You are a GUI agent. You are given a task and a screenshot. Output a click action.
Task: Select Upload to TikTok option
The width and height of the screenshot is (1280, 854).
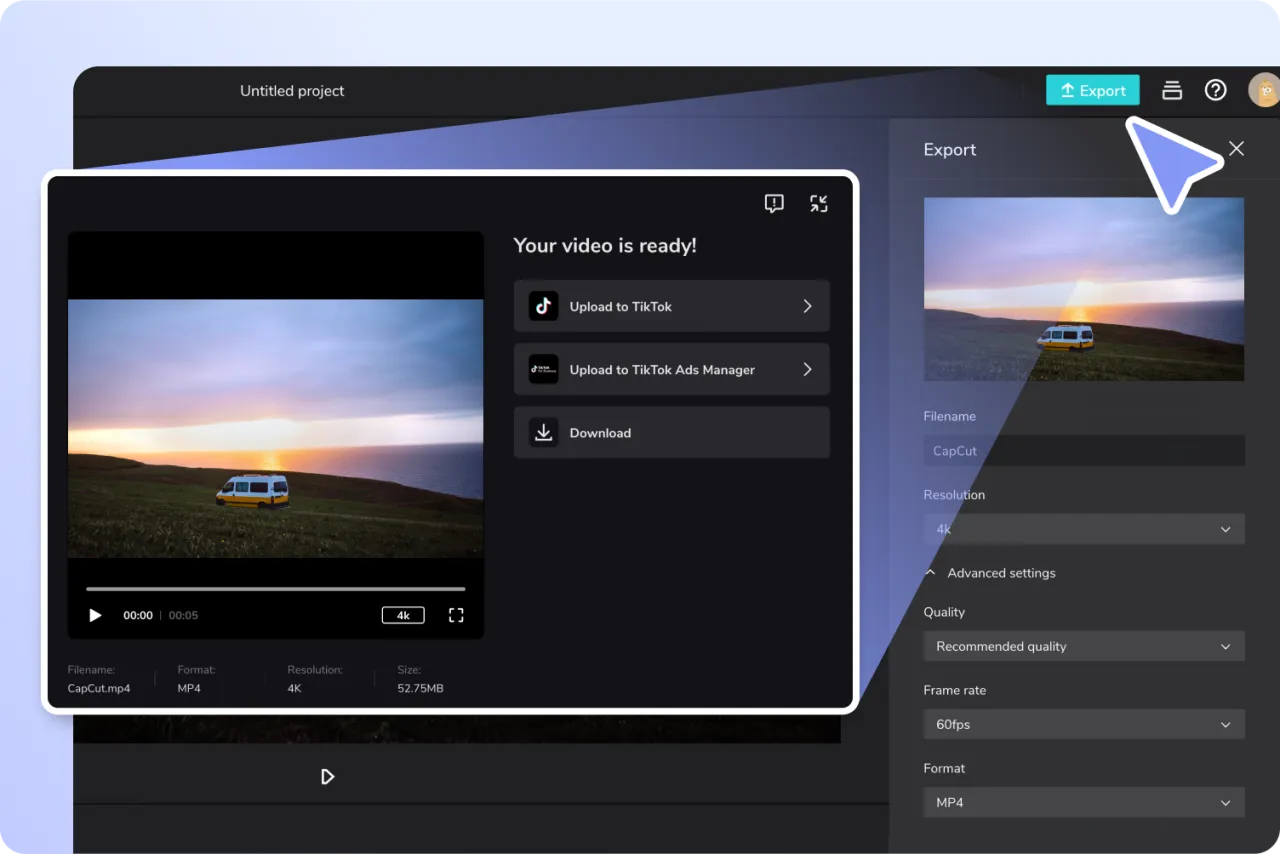(671, 306)
